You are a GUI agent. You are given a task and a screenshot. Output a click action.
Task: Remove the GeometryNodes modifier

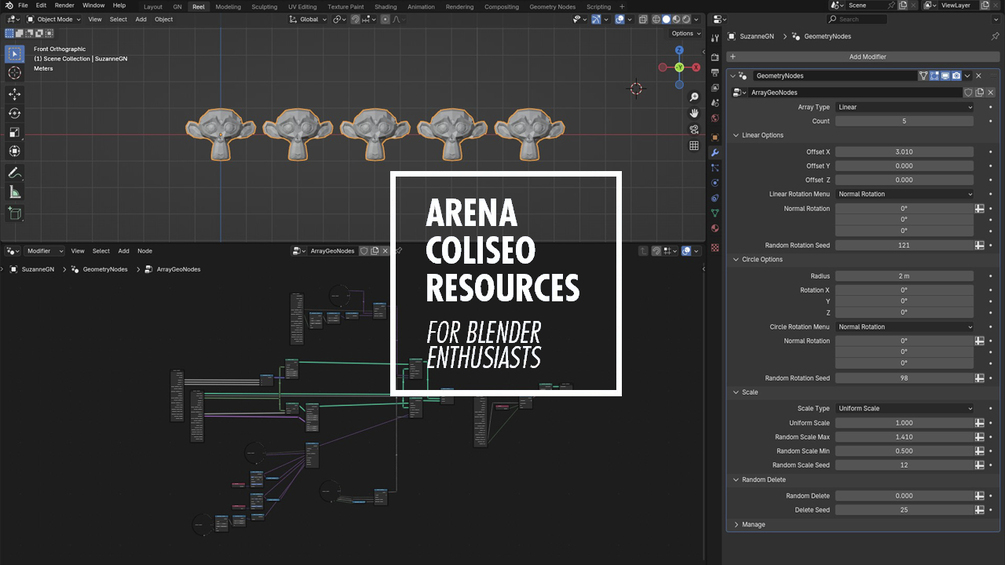[979, 76]
